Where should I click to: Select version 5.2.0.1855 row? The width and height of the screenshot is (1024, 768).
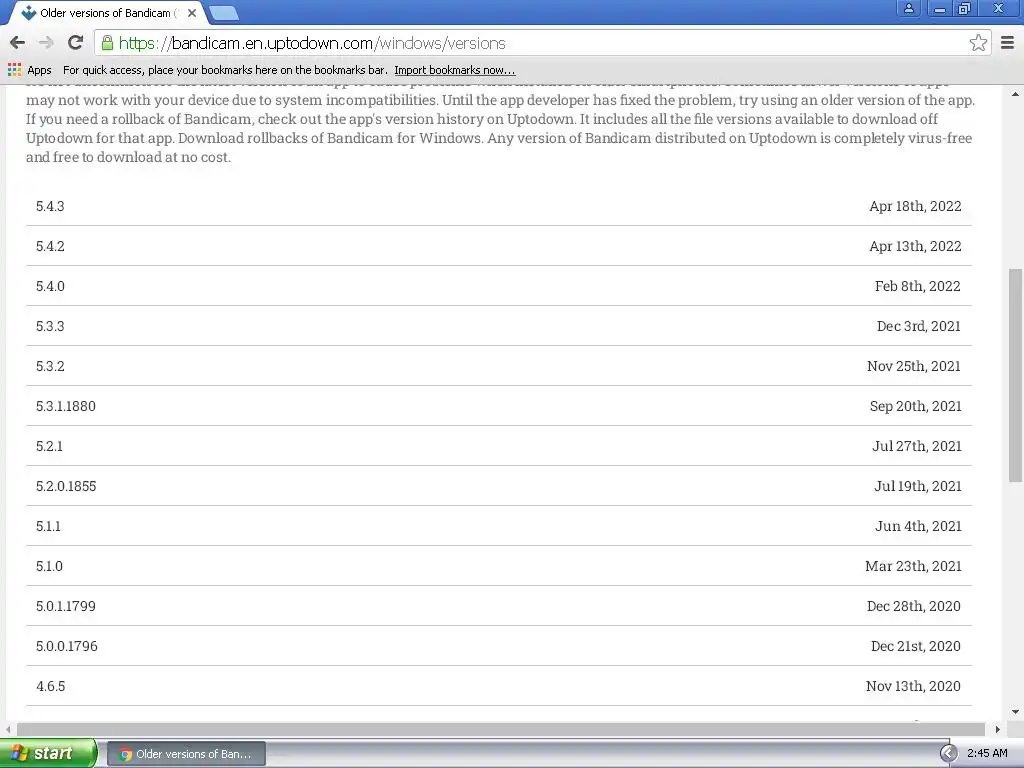pyautogui.click(x=499, y=486)
